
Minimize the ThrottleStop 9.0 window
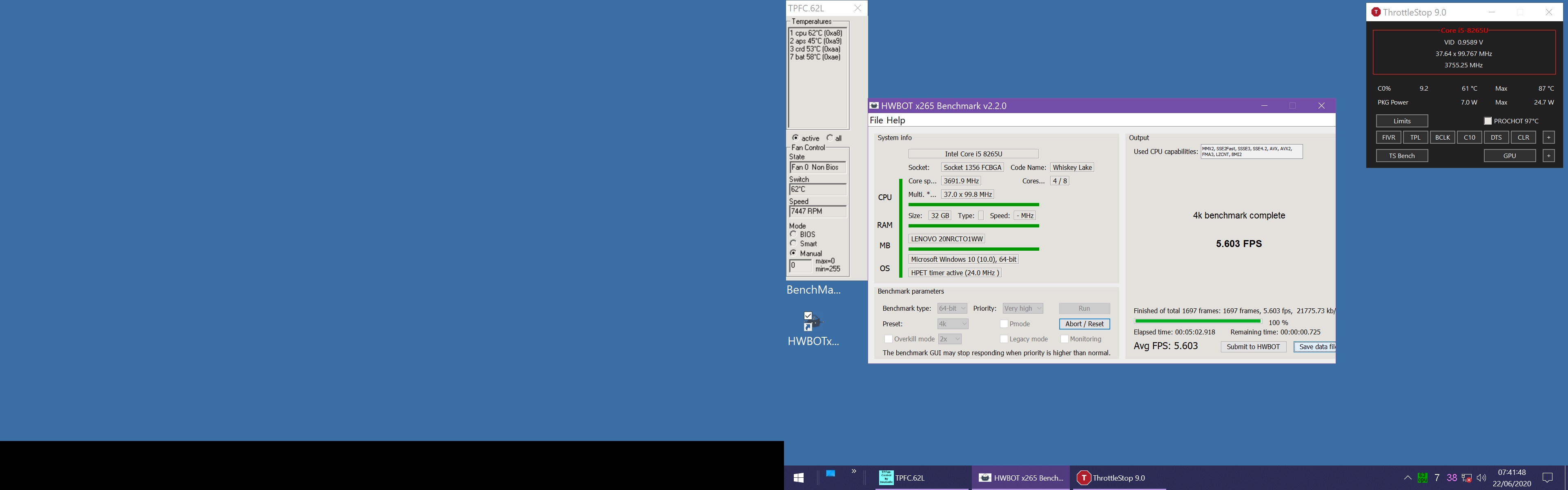click(x=1491, y=12)
